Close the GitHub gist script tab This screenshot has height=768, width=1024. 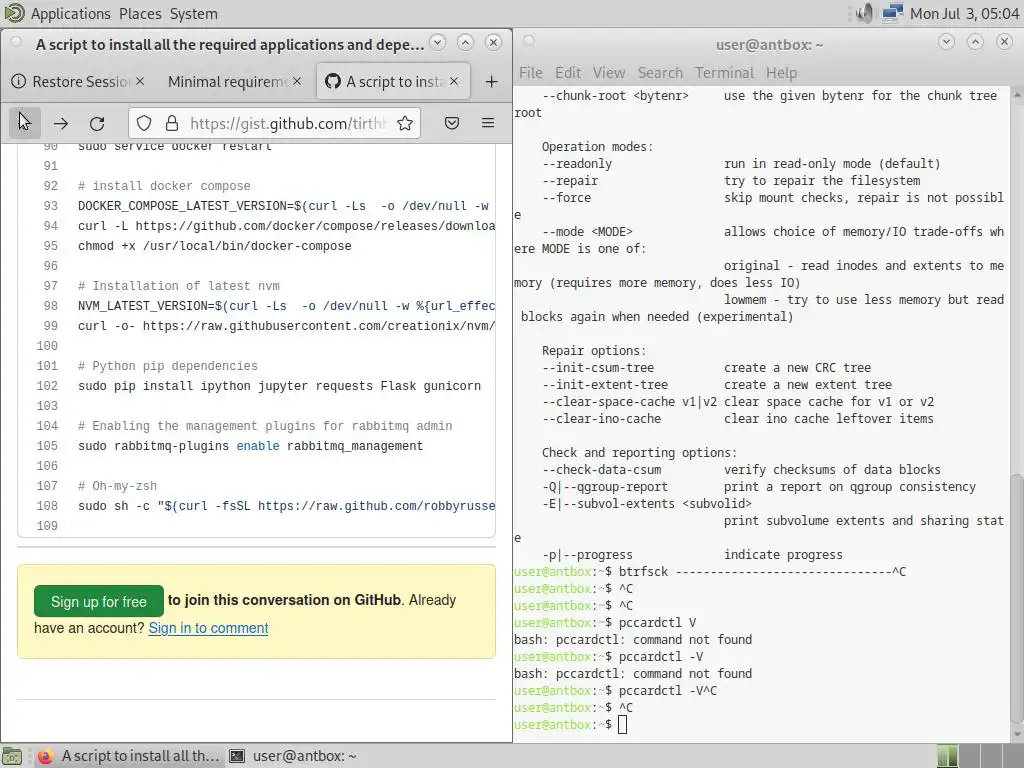(455, 81)
